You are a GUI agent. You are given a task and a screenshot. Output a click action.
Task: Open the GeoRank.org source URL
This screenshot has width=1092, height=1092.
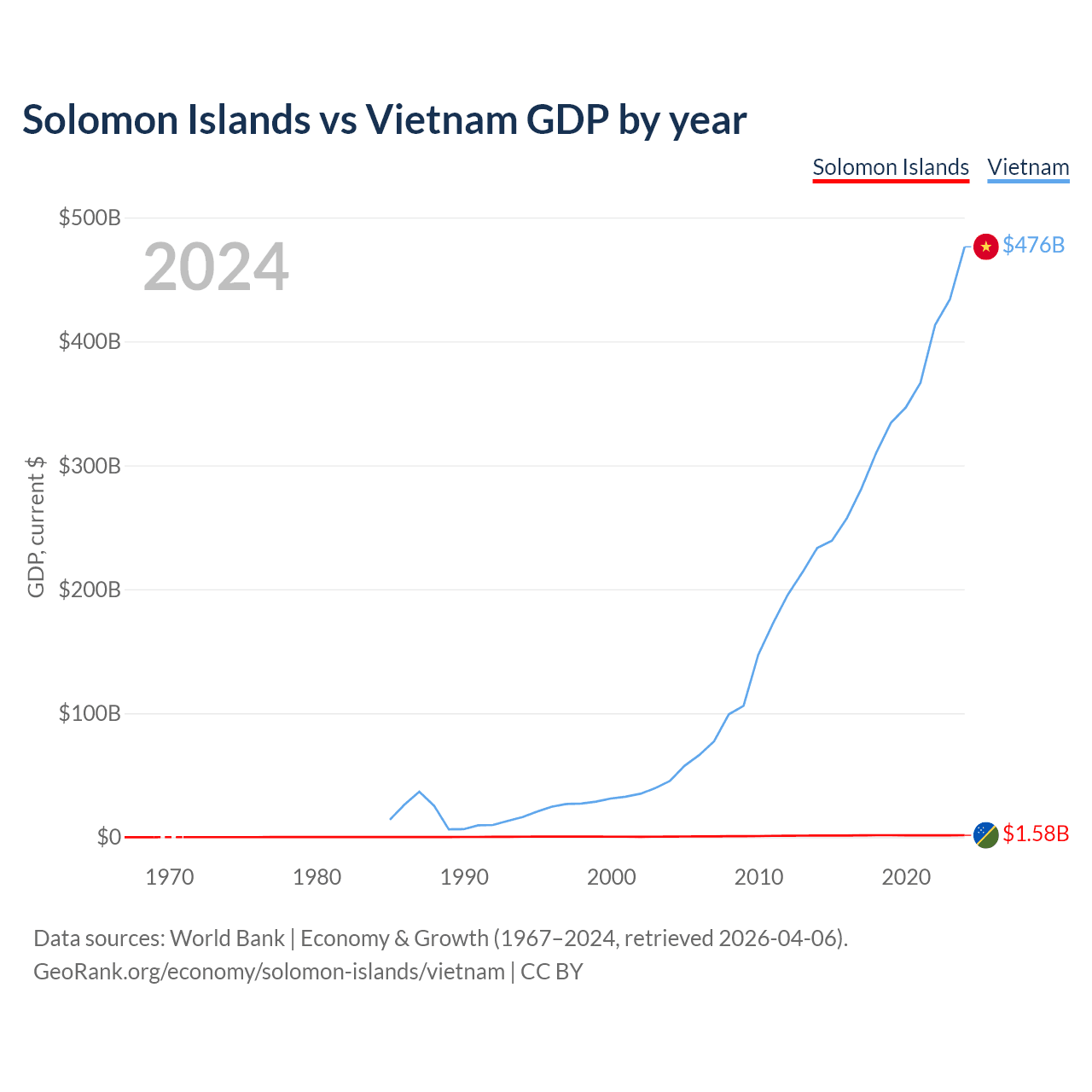point(269,972)
